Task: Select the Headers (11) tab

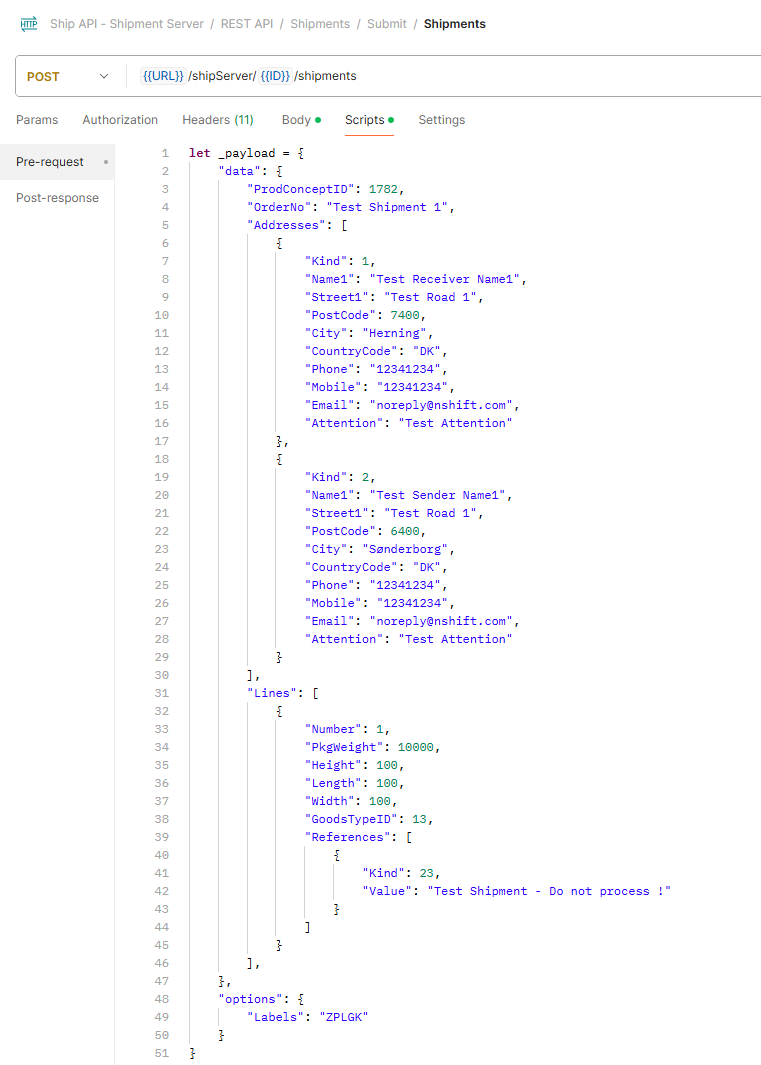Action: pyautogui.click(x=217, y=120)
